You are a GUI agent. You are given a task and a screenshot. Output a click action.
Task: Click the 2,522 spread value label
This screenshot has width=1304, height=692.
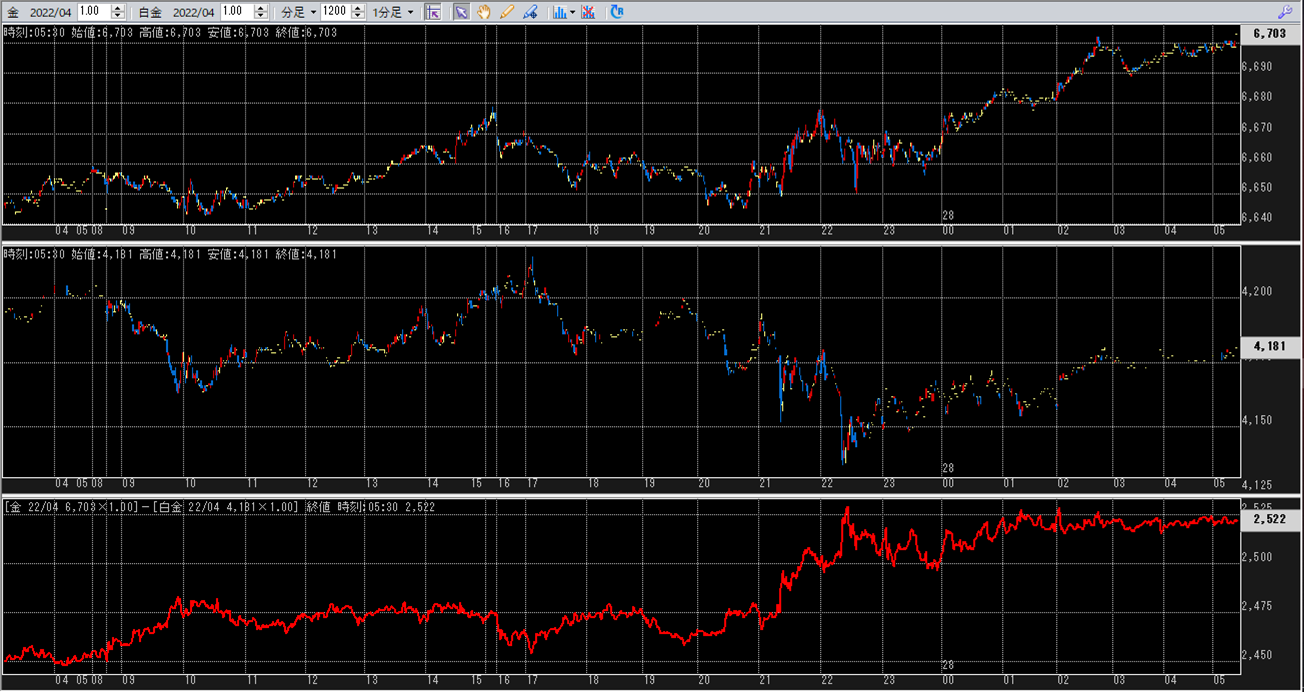[1268, 521]
